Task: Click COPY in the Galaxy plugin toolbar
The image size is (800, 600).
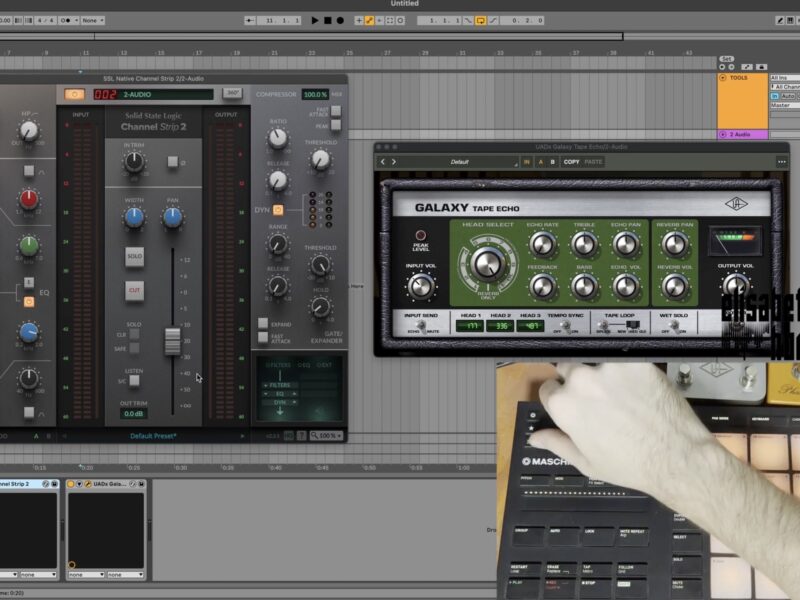Action: (x=571, y=161)
